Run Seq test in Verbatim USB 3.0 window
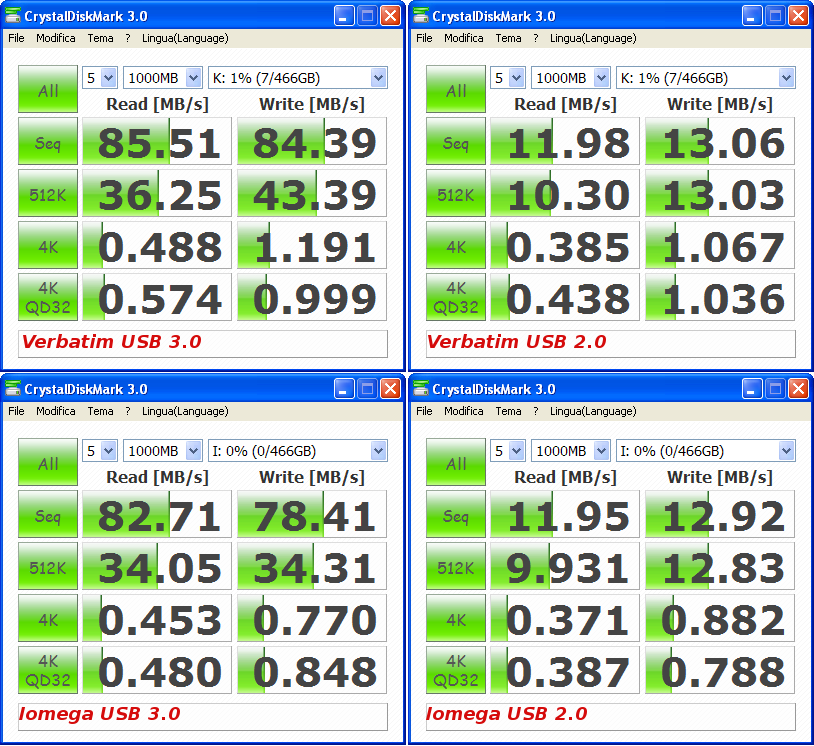814x746 pixels. (x=48, y=141)
